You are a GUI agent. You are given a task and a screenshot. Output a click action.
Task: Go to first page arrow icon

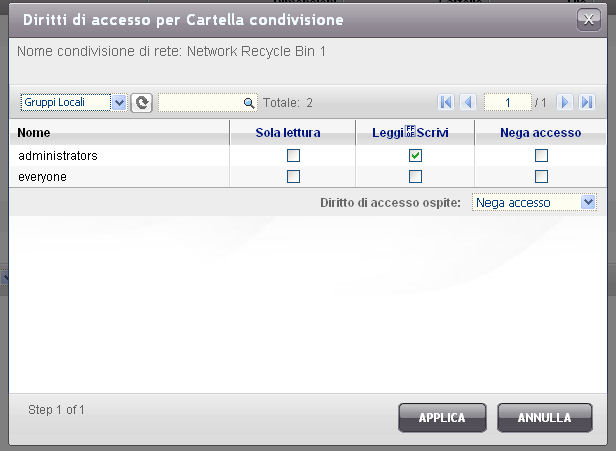point(446,102)
